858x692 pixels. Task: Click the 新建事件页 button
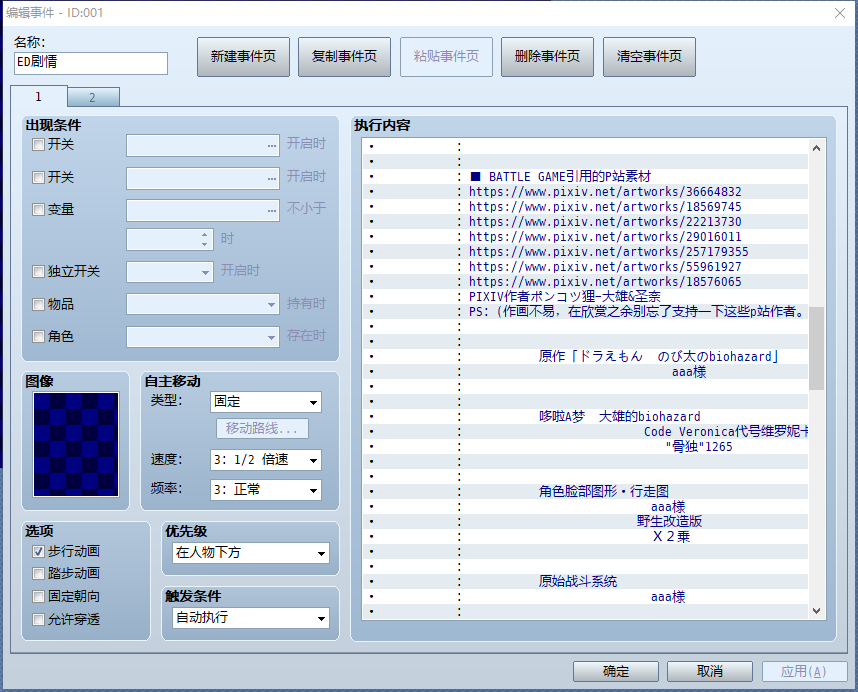point(244,57)
